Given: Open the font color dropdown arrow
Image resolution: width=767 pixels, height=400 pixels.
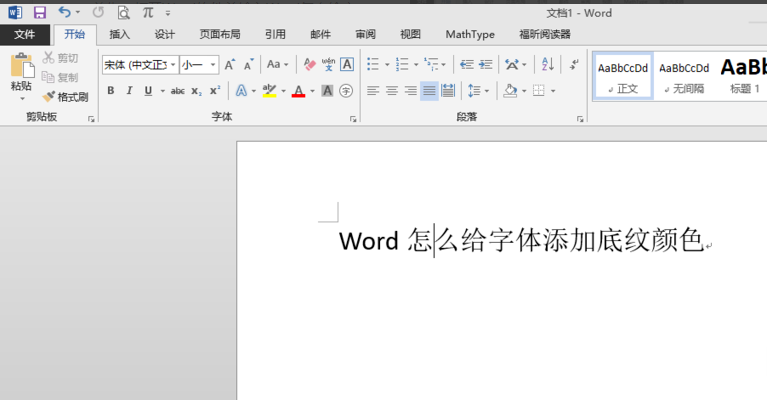Looking at the screenshot, I should [x=312, y=91].
